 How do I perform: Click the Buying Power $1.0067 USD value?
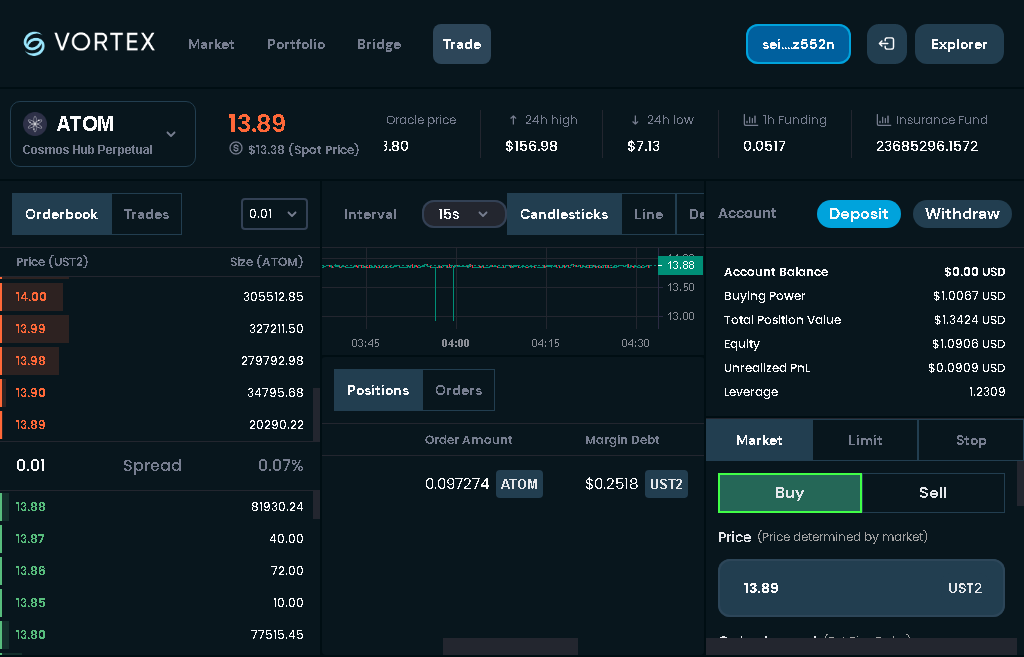[x=969, y=296]
